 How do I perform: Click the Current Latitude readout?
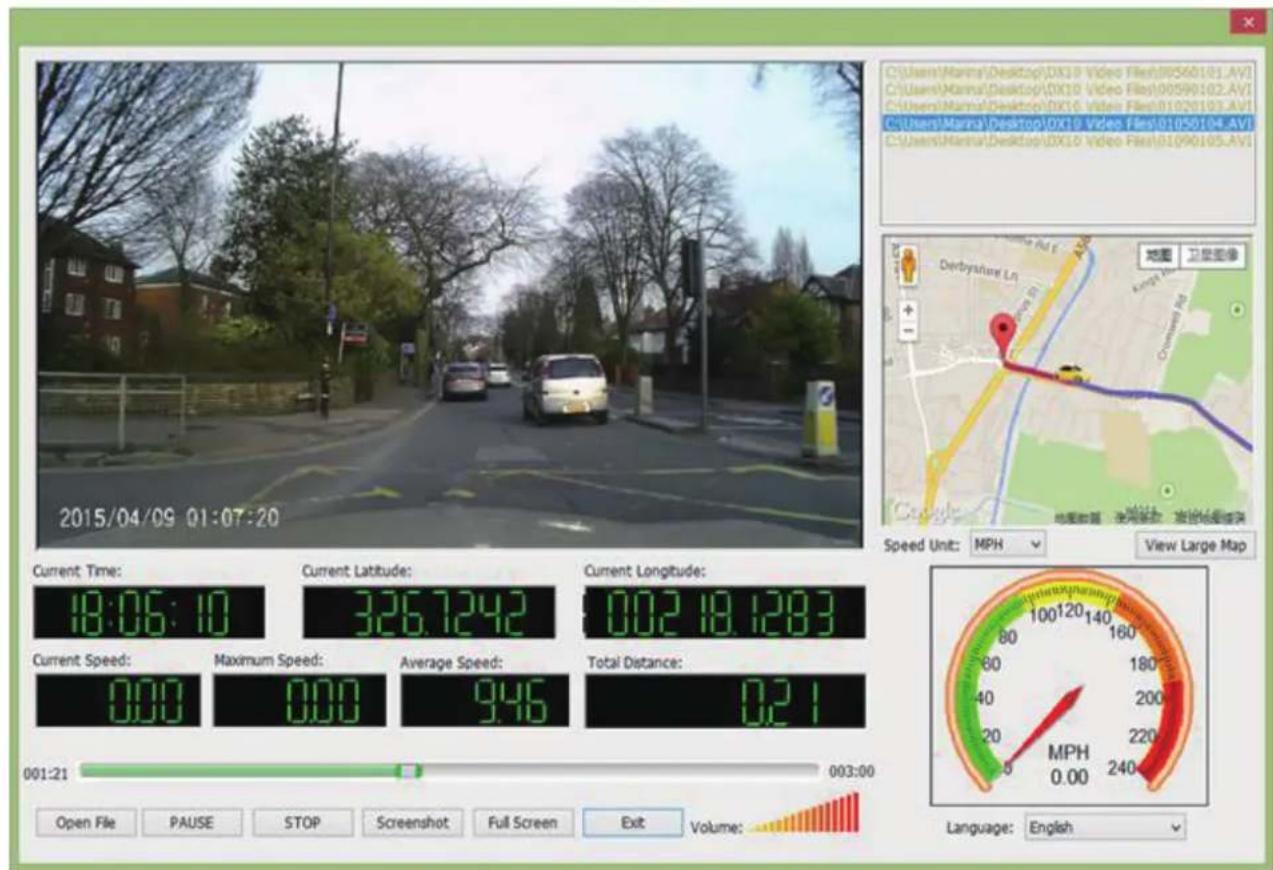pos(428,613)
